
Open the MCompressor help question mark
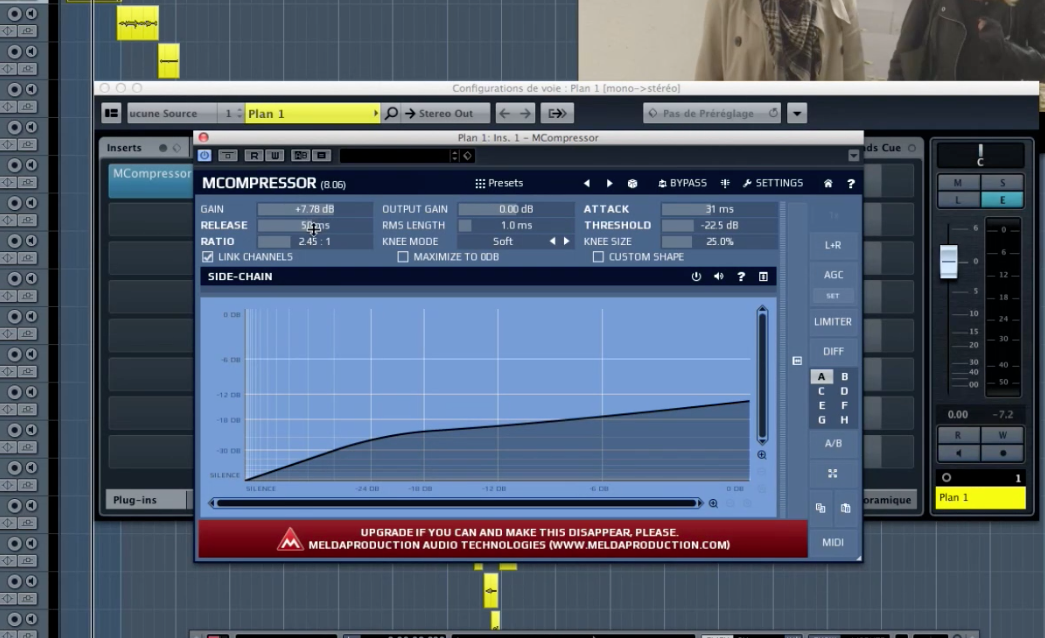pos(851,183)
